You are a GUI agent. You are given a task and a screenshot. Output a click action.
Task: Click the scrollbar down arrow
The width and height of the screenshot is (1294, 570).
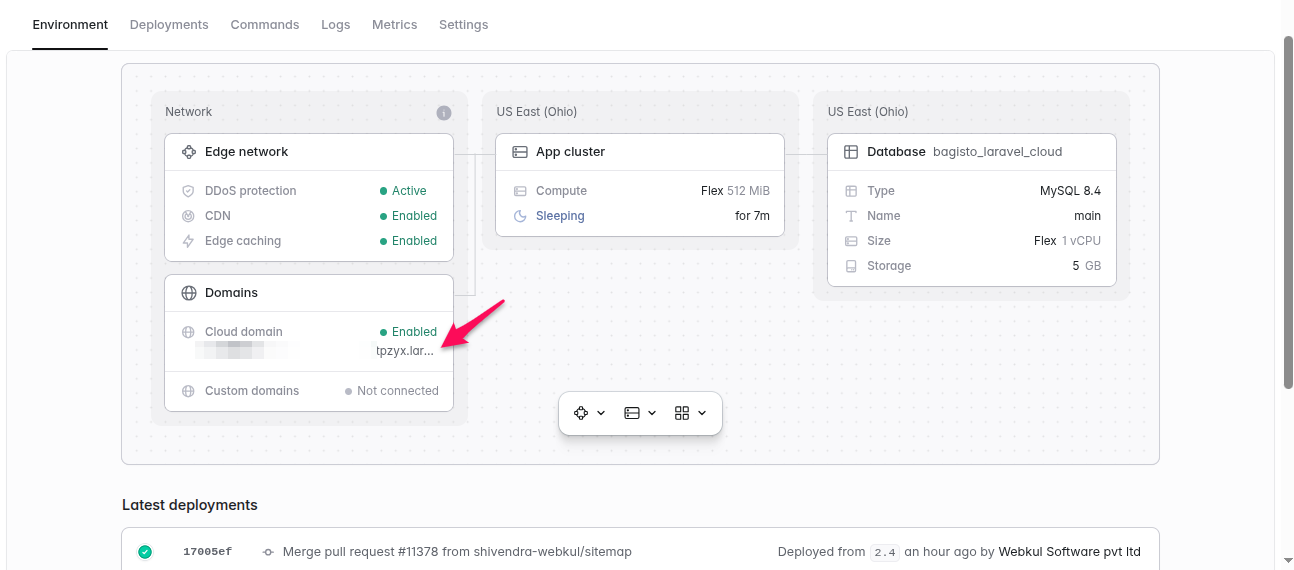point(1288,559)
